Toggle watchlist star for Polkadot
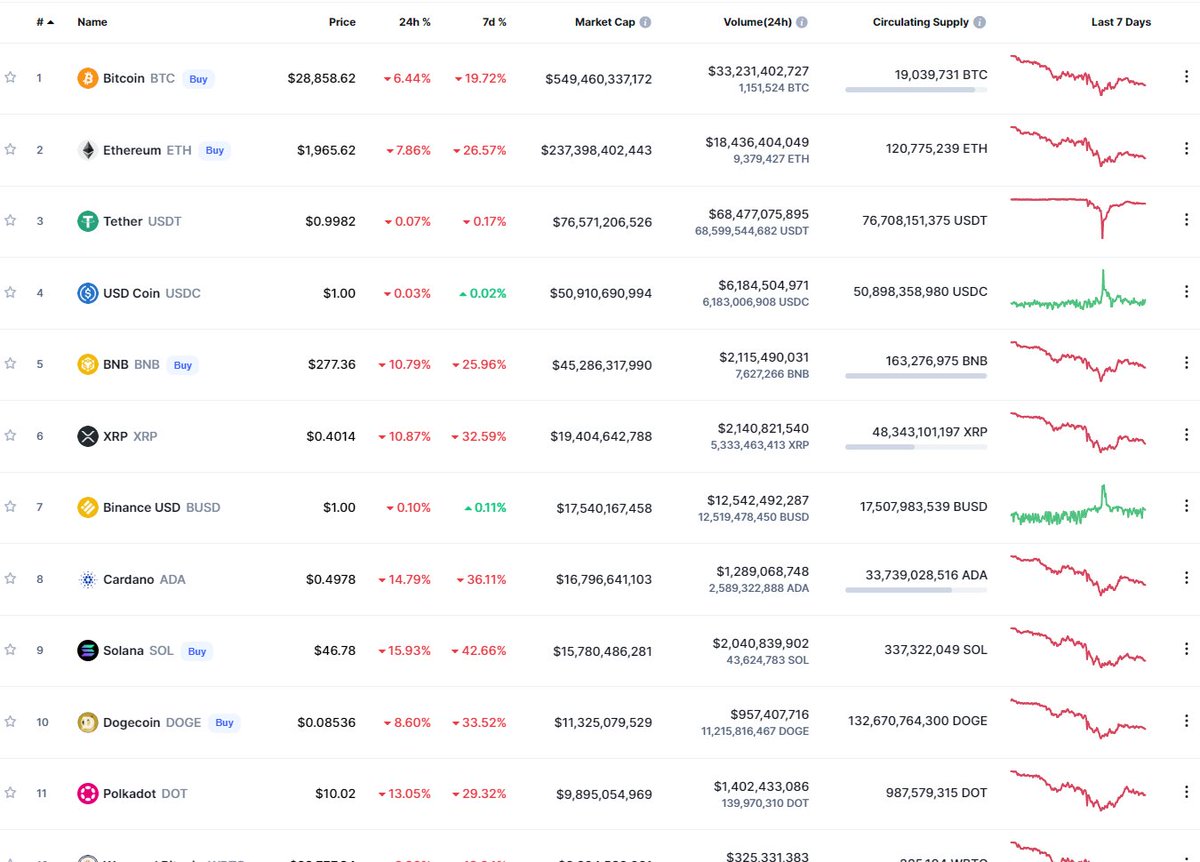1200x862 pixels. [x=10, y=793]
